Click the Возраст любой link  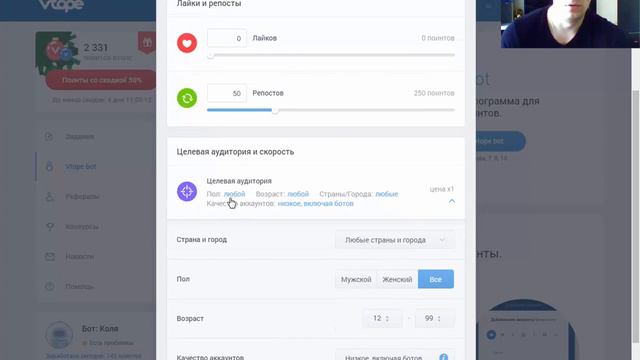point(298,194)
